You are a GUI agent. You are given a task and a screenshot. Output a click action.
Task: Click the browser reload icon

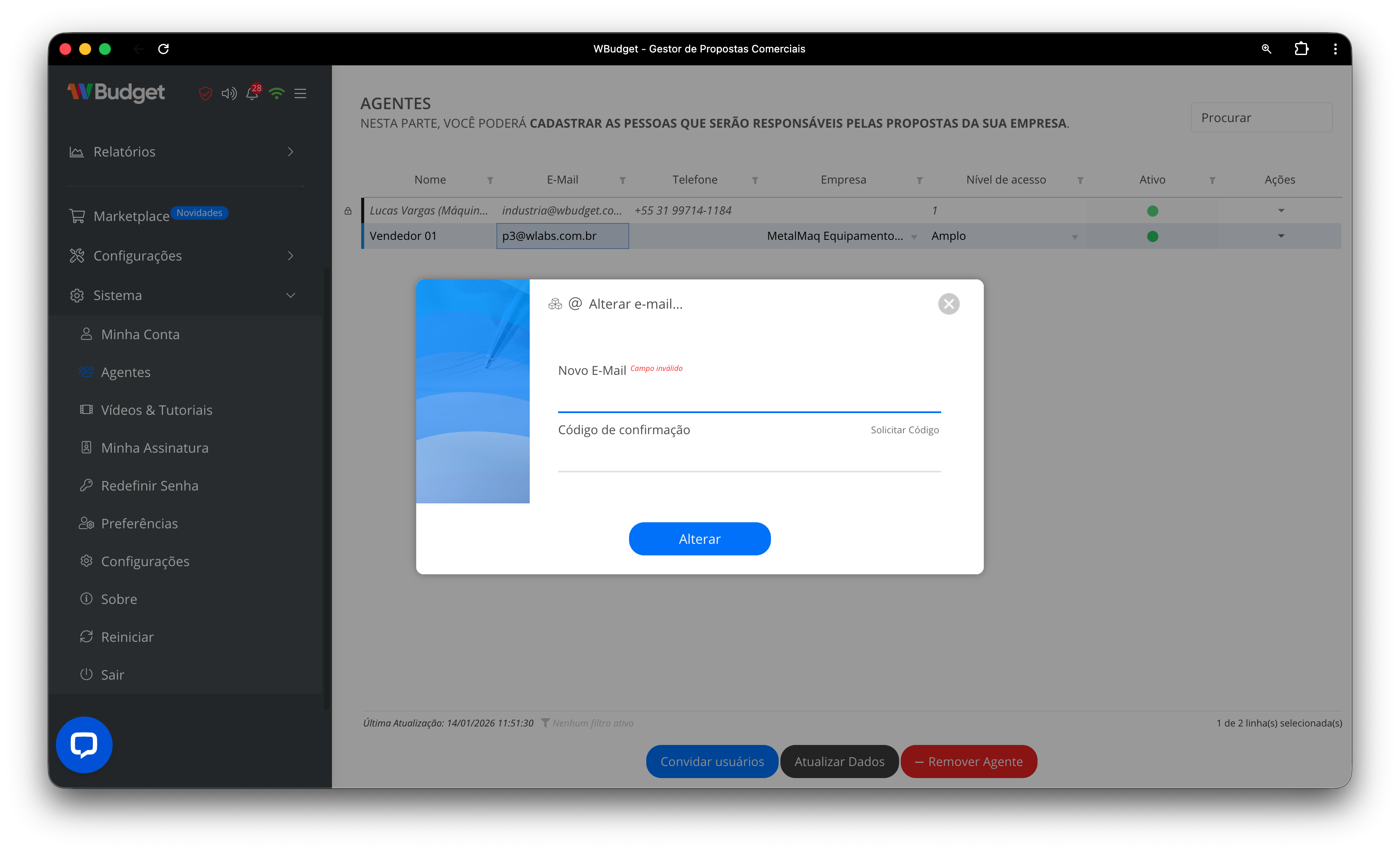pos(164,49)
